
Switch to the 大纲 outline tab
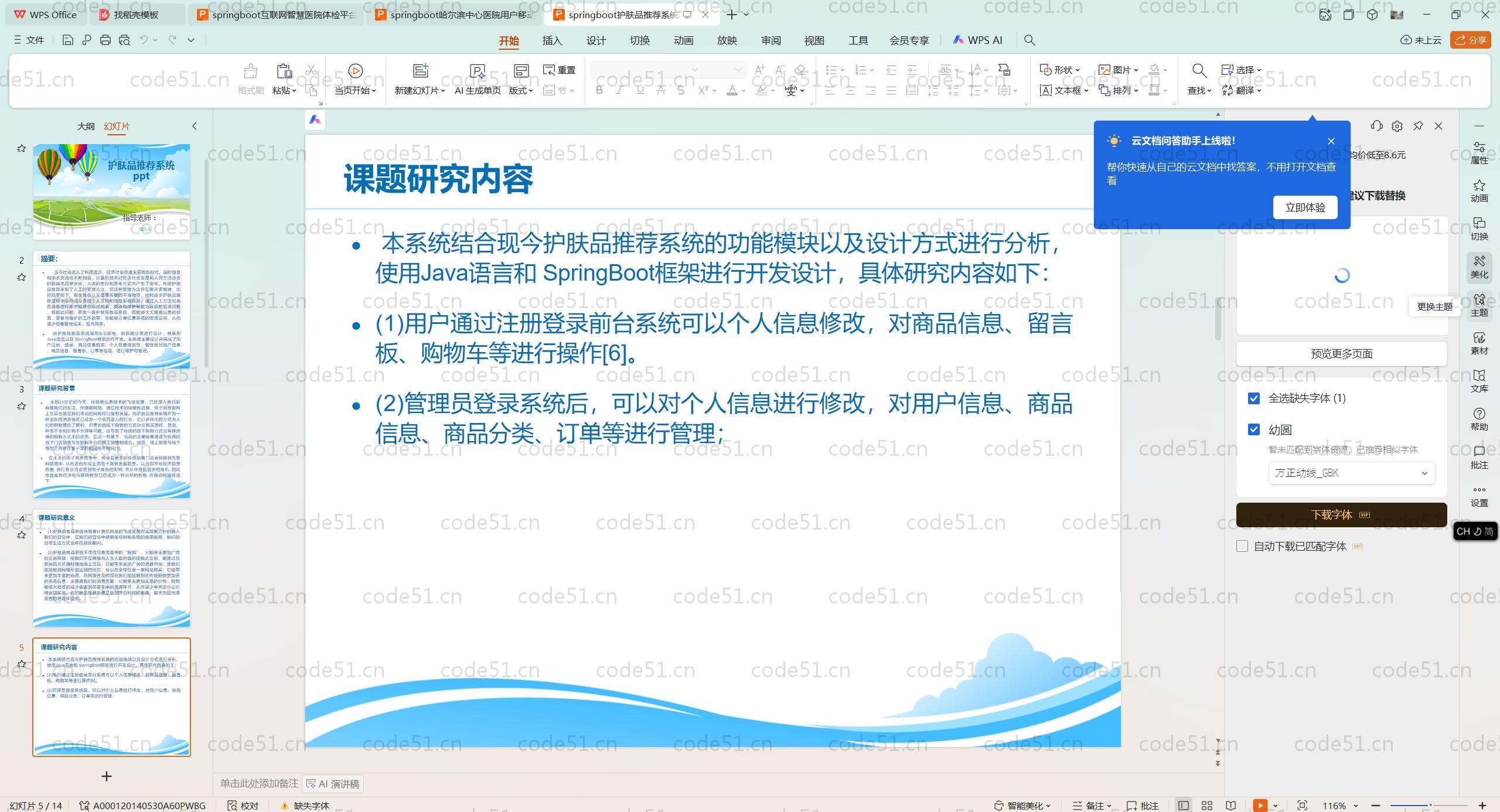tap(86, 126)
